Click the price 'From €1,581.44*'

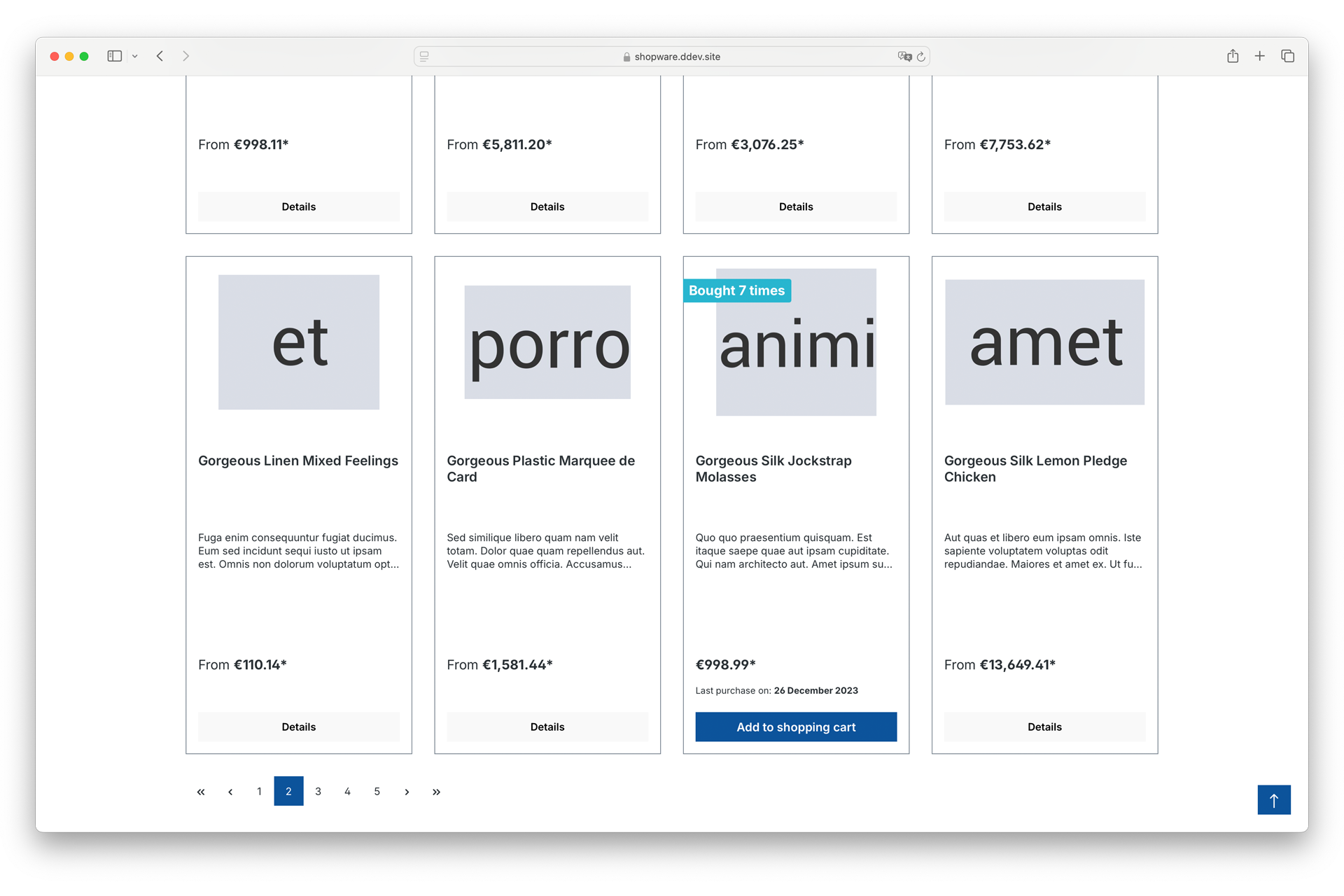coord(500,664)
